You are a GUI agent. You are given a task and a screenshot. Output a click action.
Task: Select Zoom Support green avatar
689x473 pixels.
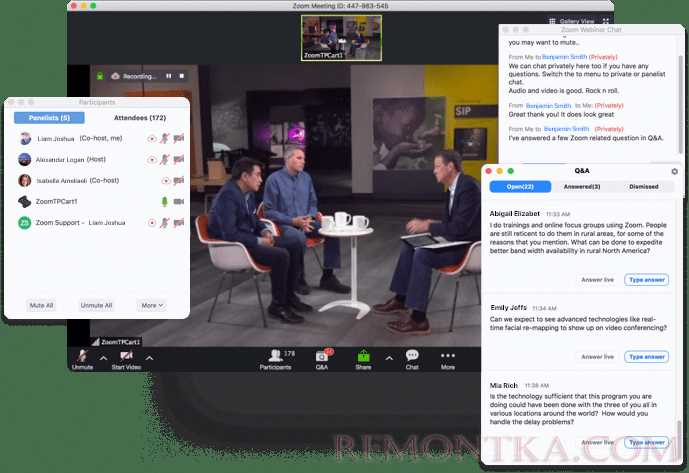coord(25,223)
